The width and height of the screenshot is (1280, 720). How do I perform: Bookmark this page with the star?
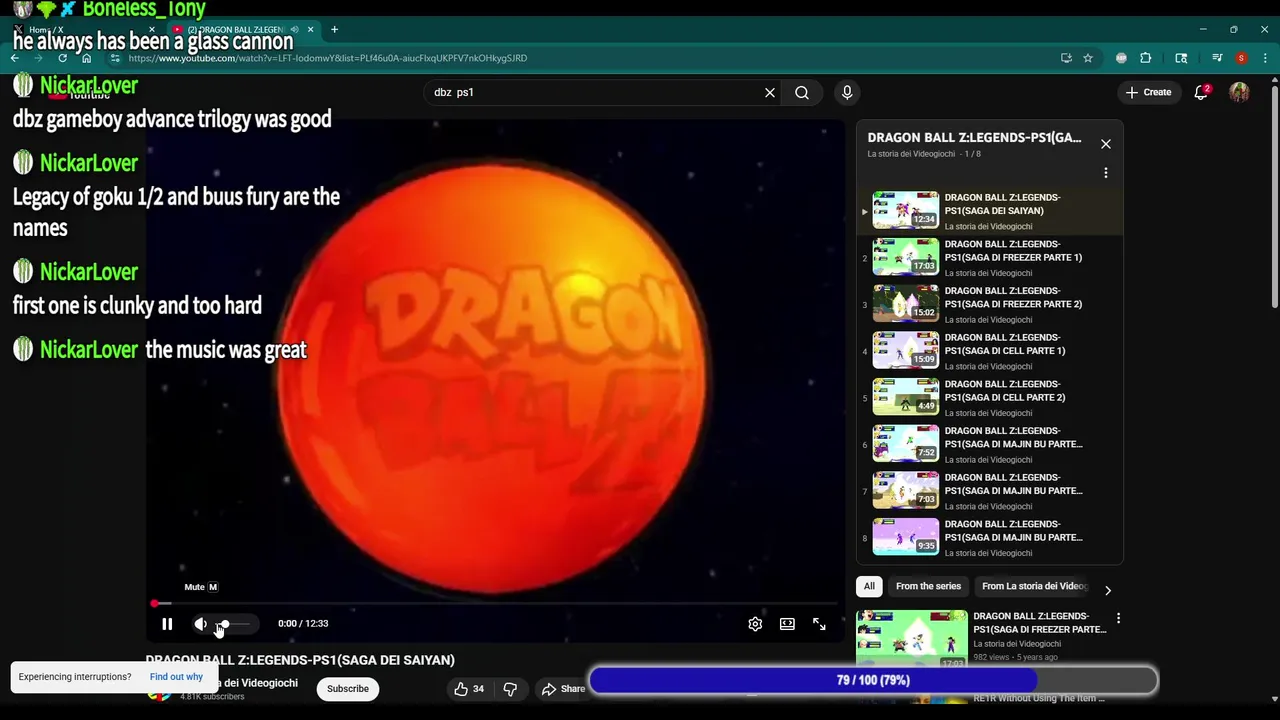coord(1088,58)
